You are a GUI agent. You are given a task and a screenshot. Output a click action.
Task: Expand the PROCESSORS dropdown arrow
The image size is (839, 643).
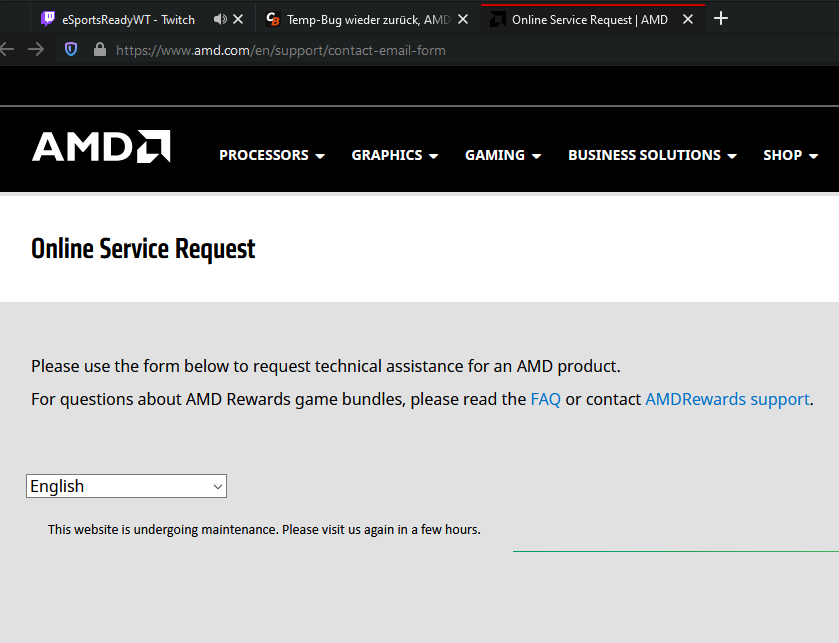(x=320, y=156)
